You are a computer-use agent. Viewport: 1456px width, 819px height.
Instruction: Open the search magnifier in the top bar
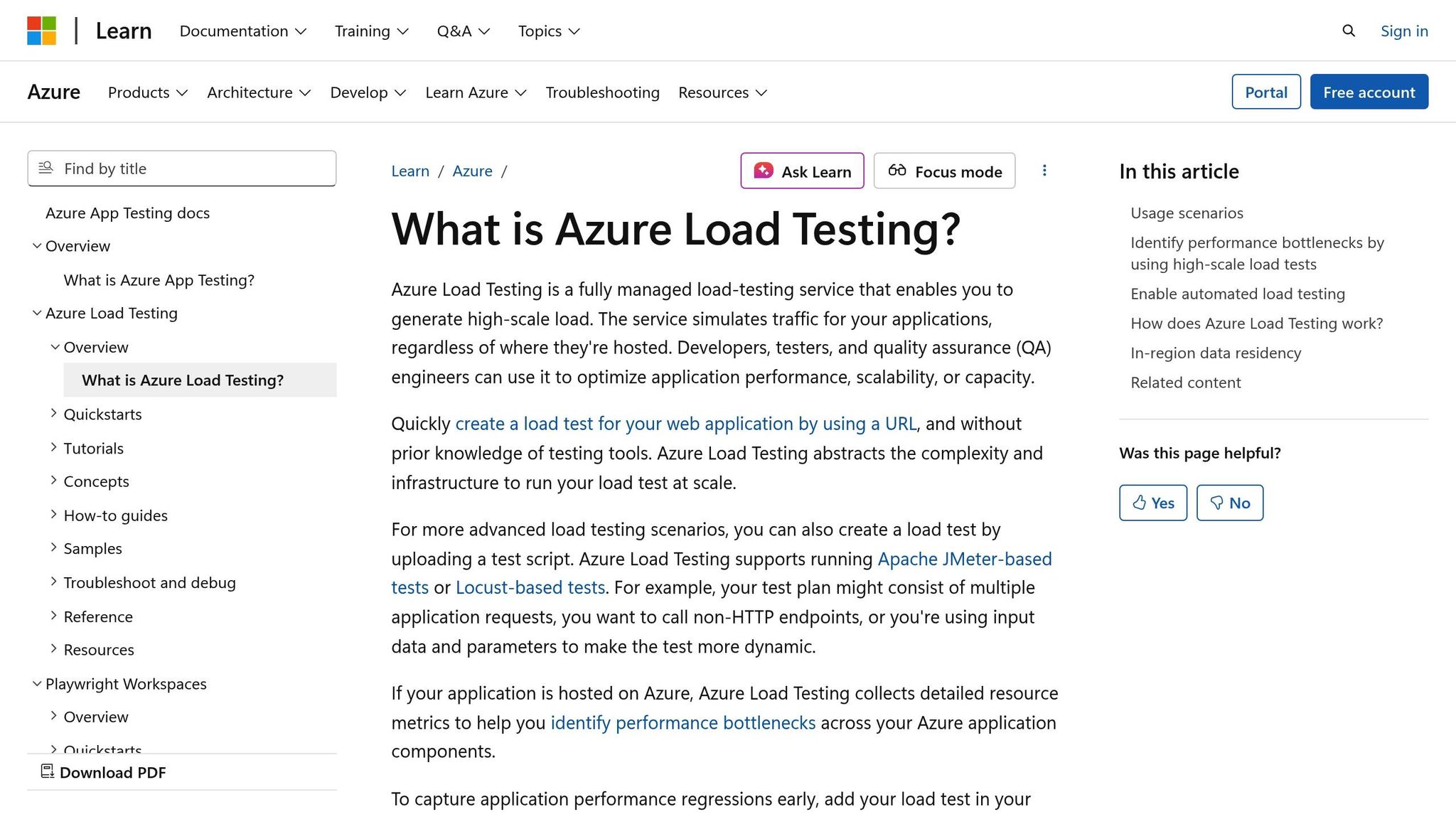tap(1348, 31)
